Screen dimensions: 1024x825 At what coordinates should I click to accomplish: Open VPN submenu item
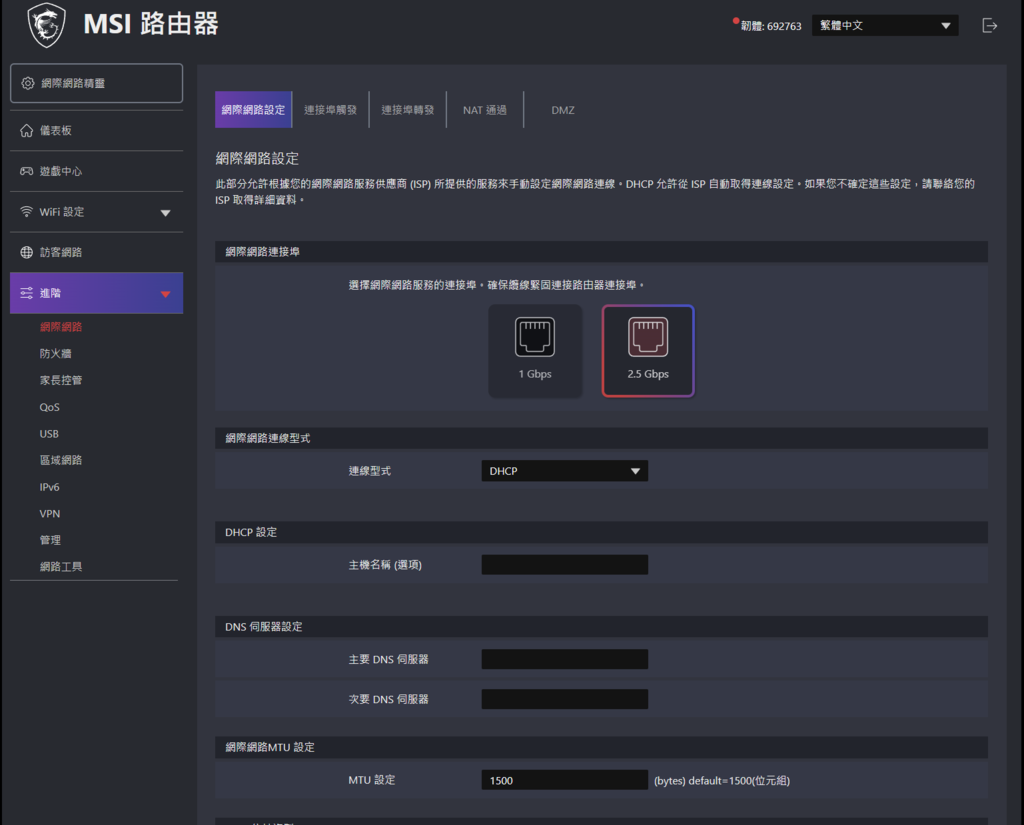click(x=50, y=513)
